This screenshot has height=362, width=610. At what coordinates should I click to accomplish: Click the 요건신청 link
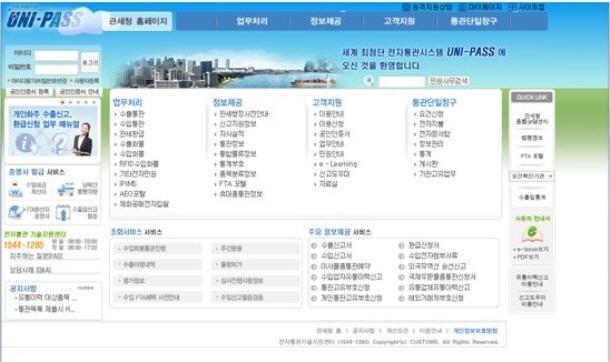pos(431,114)
